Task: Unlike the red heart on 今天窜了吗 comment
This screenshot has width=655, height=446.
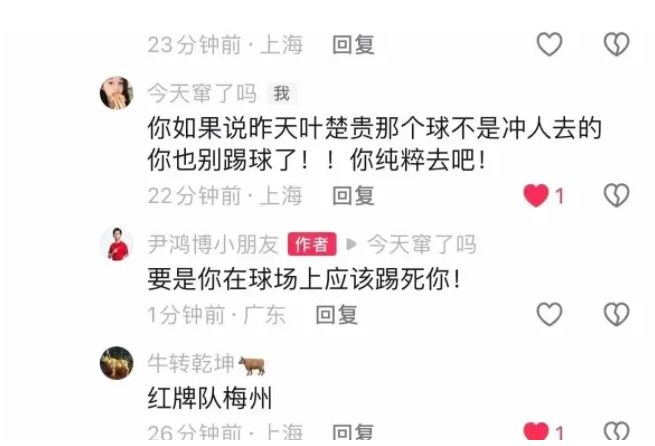Action: pos(536,195)
